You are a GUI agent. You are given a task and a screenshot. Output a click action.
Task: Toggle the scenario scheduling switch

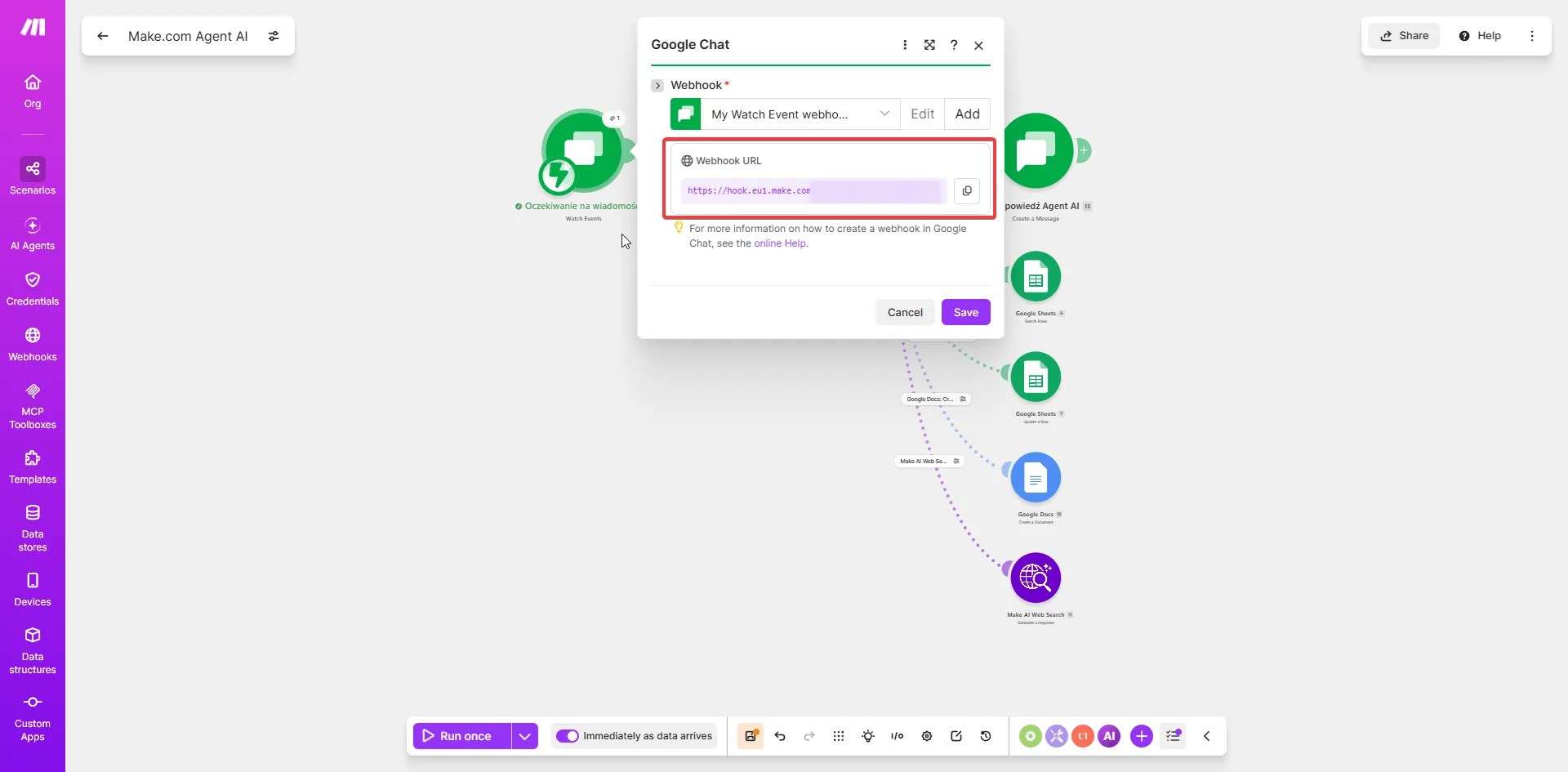click(x=568, y=736)
